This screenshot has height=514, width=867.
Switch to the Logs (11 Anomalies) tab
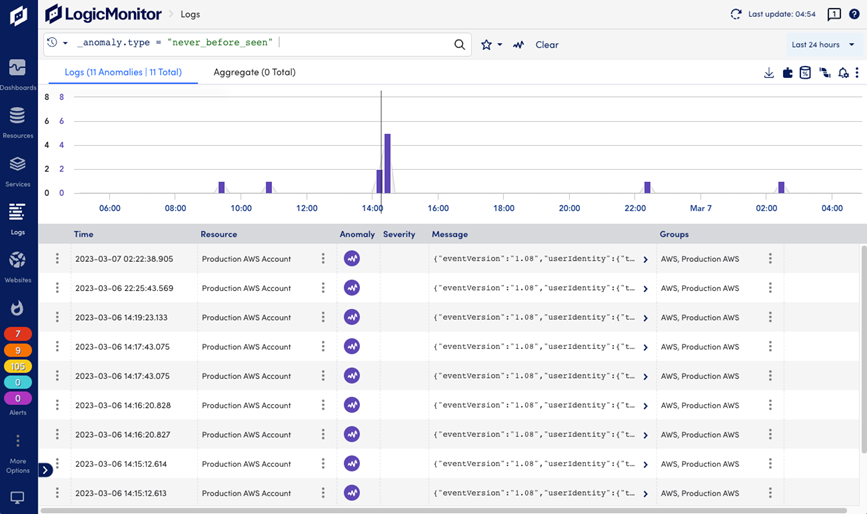(x=123, y=72)
